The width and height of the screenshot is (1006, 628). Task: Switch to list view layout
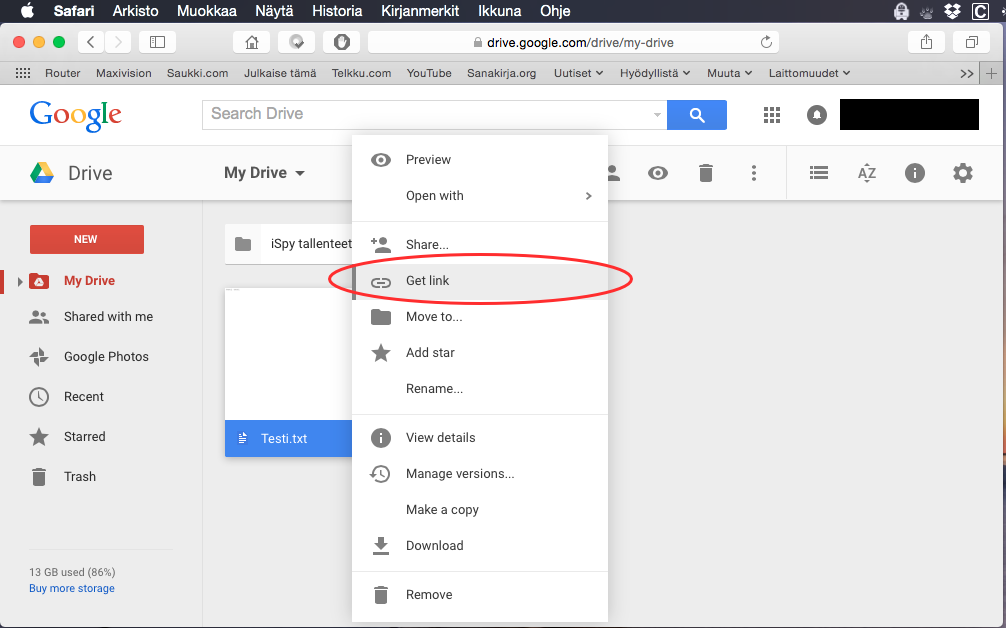[x=819, y=173]
